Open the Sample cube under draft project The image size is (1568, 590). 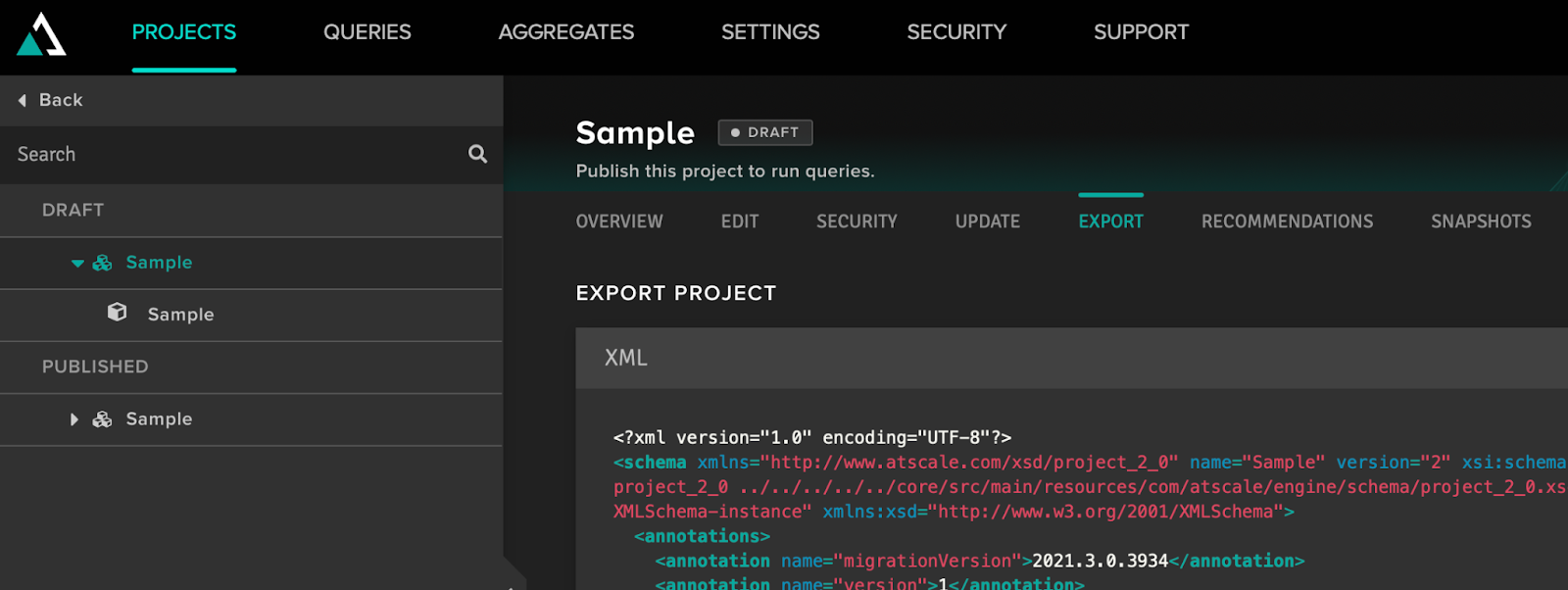251,315
